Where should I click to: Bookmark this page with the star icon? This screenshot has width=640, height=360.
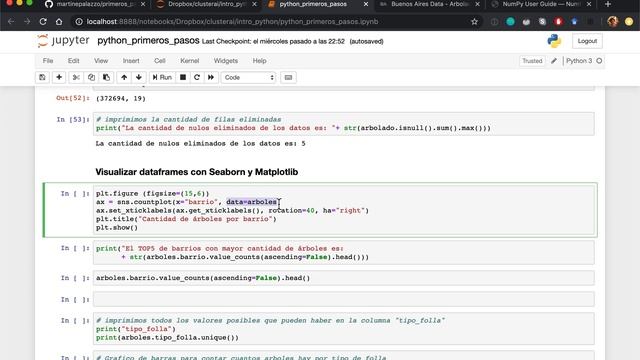point(474,22)
